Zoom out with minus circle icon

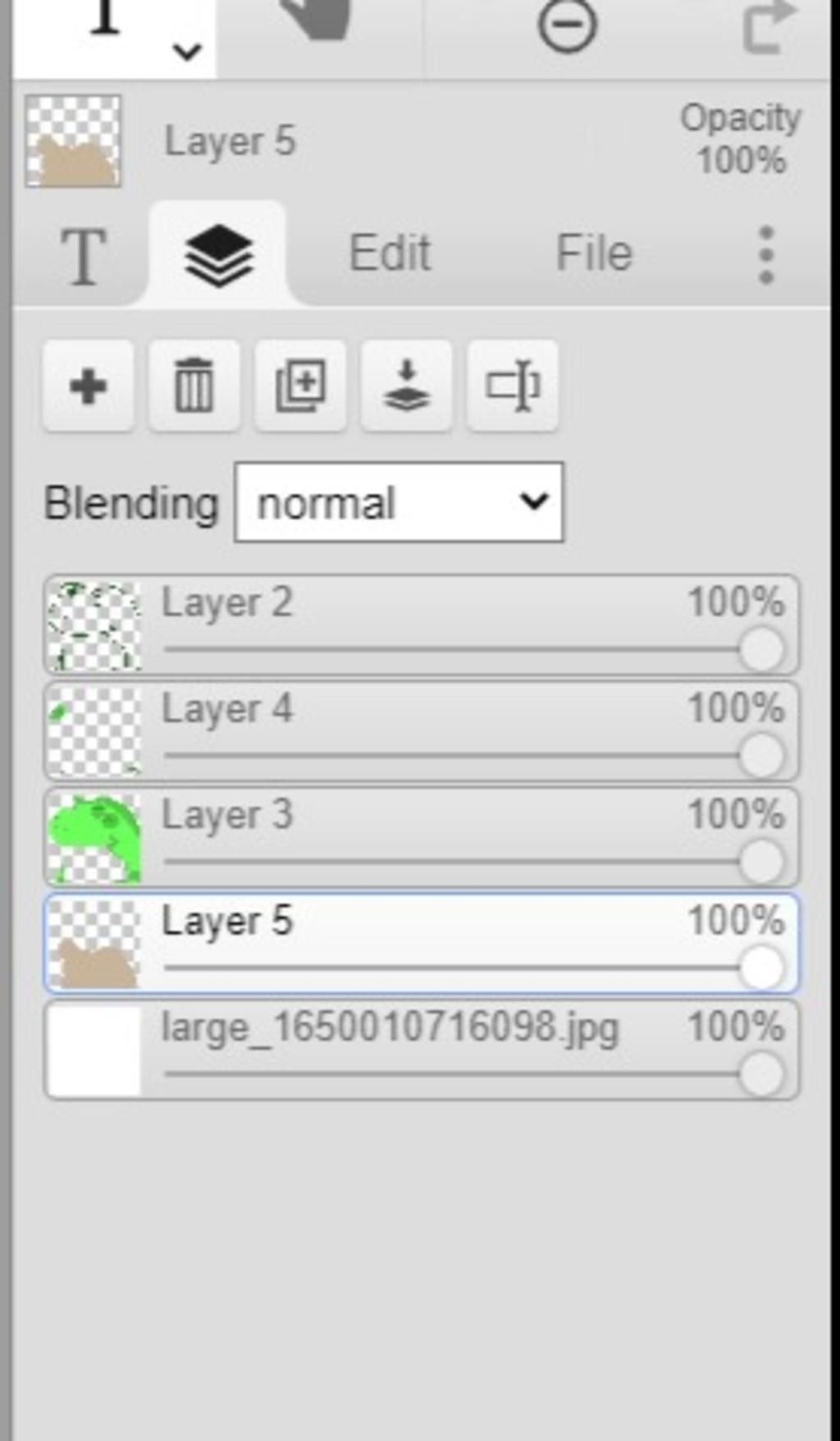pyautogui.click(x=567, y=25)
